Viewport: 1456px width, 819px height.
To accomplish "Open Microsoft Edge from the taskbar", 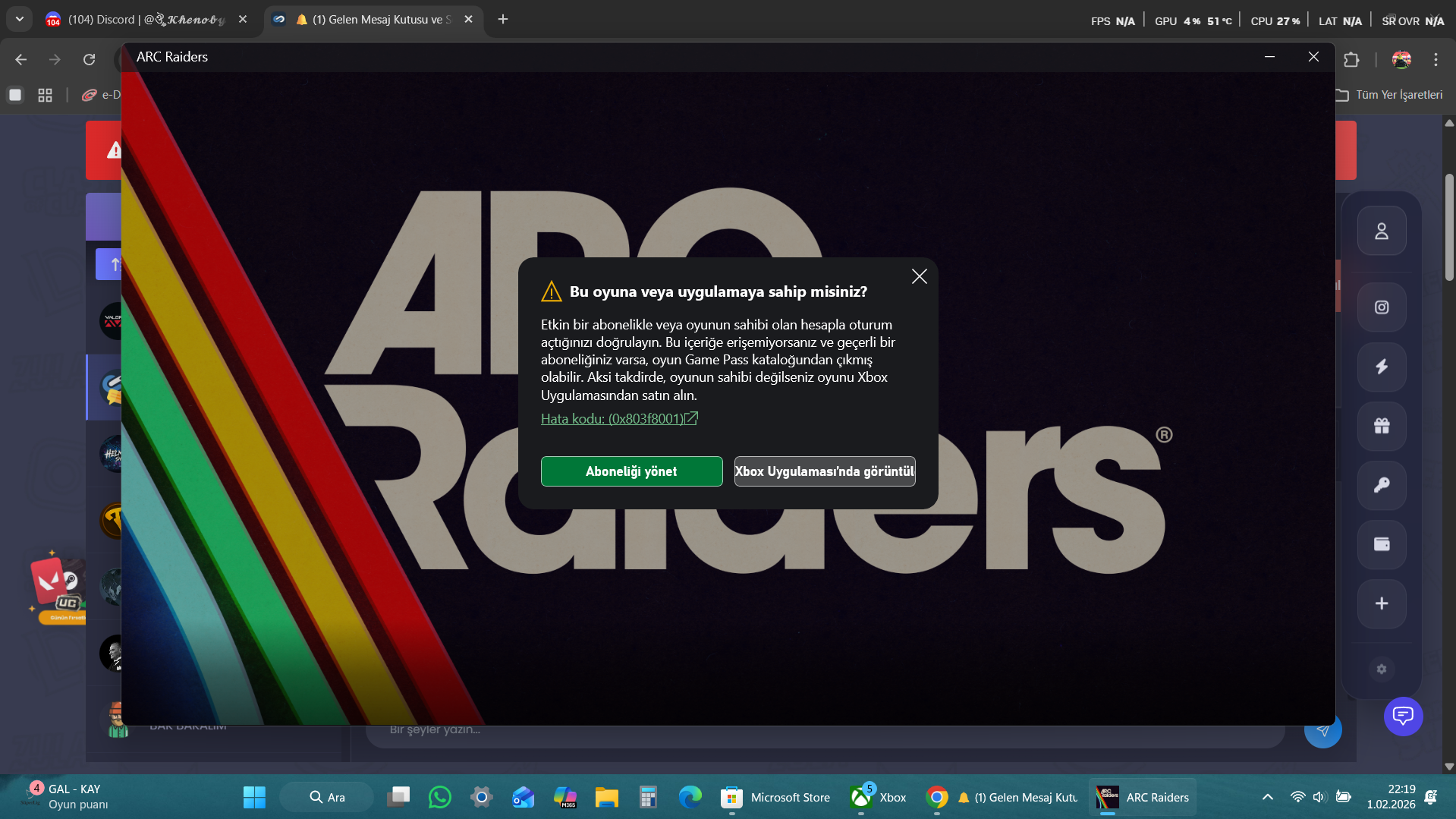I will point(690,797).
